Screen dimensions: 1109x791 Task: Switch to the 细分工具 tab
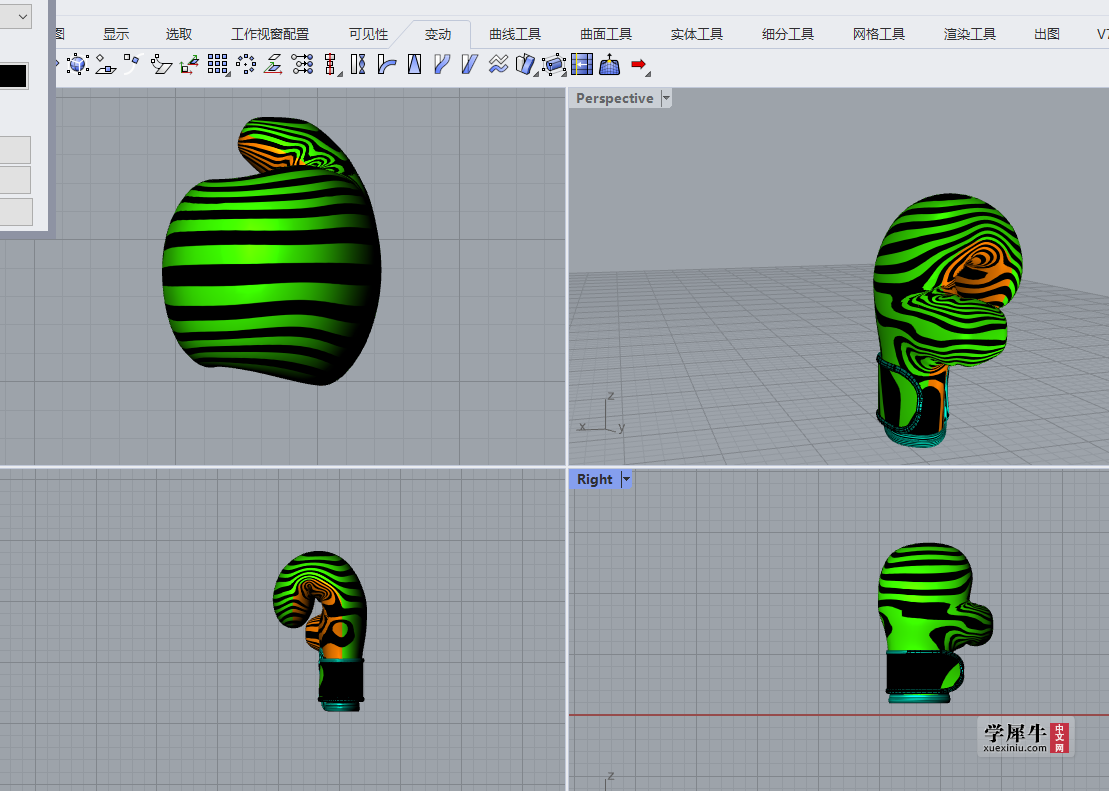click(788, 34)
